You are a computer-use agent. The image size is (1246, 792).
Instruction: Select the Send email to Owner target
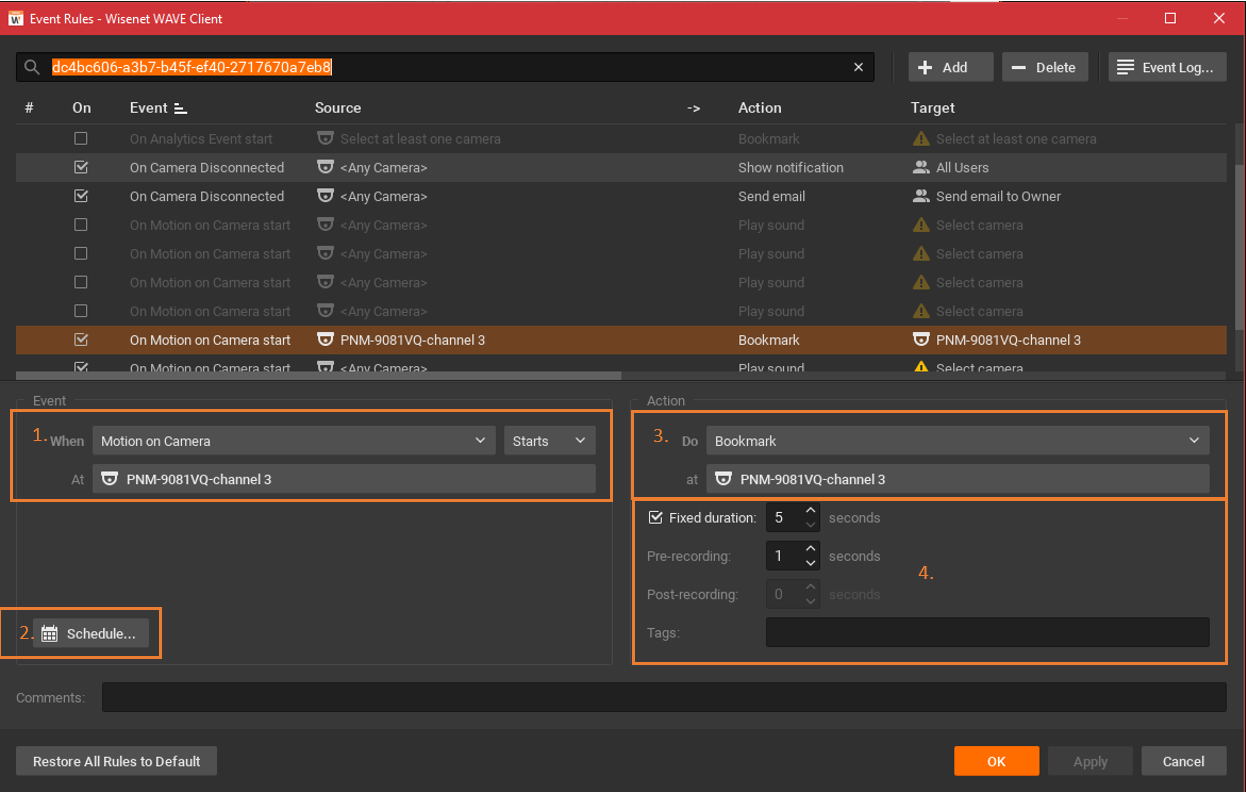click(998, 196)
